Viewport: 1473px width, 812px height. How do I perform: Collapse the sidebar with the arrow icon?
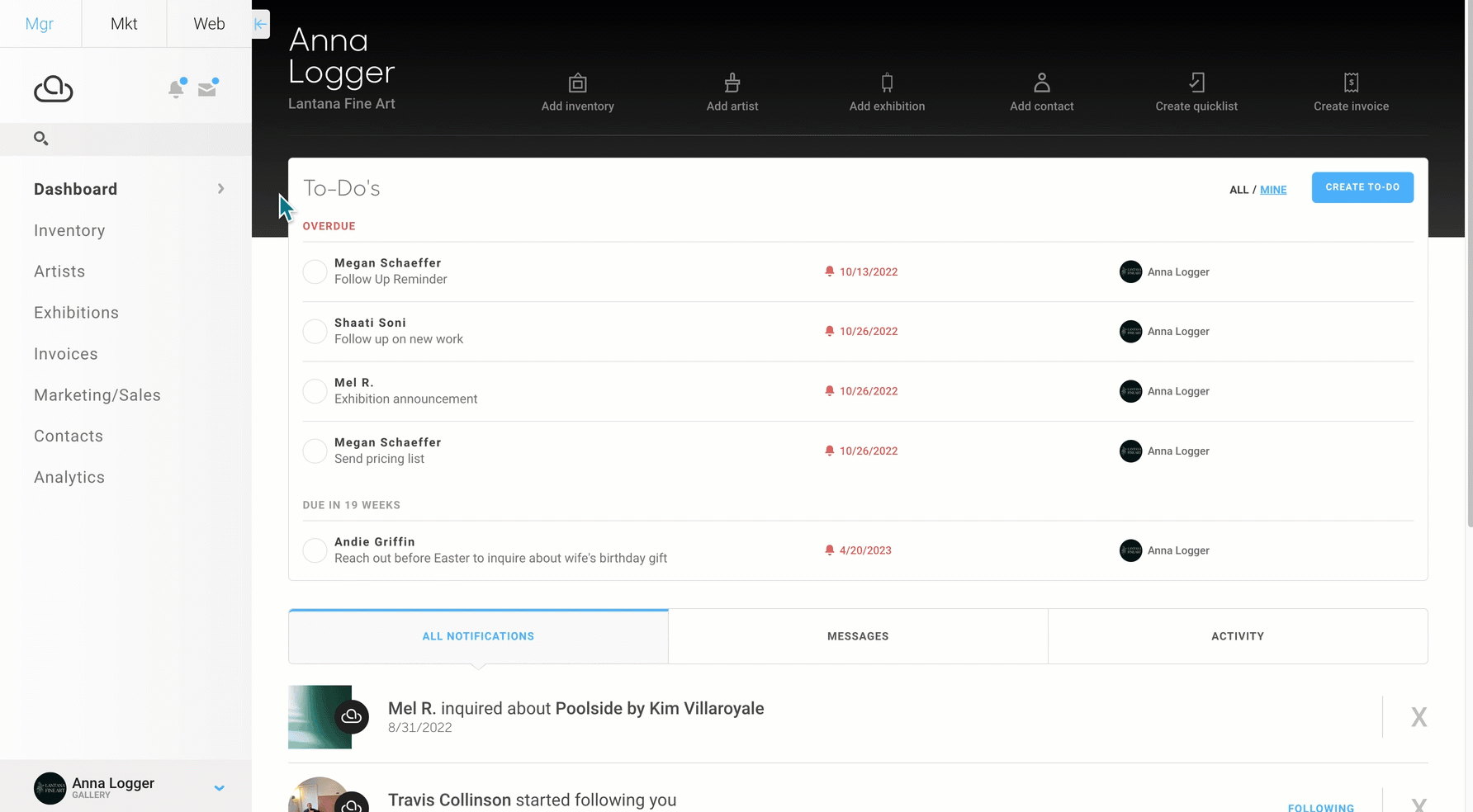tap(261, 24)
